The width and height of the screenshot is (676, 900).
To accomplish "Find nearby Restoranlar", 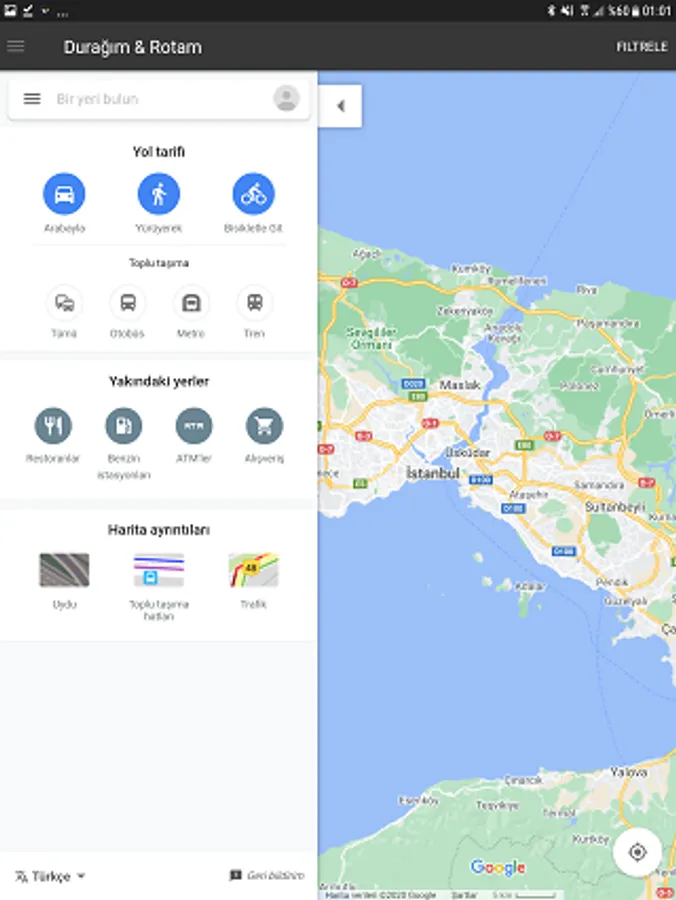I will pos(53,426).
